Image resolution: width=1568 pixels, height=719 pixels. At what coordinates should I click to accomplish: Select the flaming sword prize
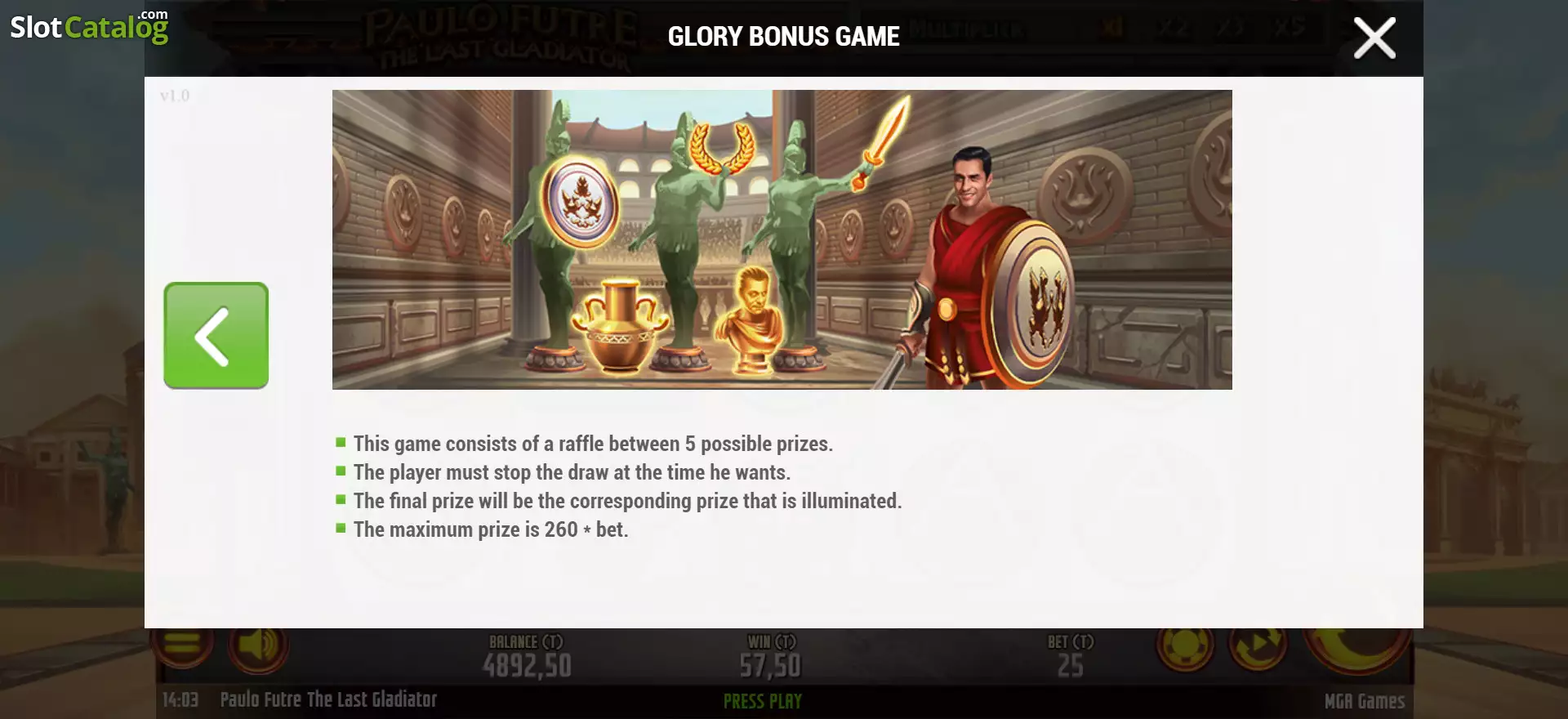882,141
